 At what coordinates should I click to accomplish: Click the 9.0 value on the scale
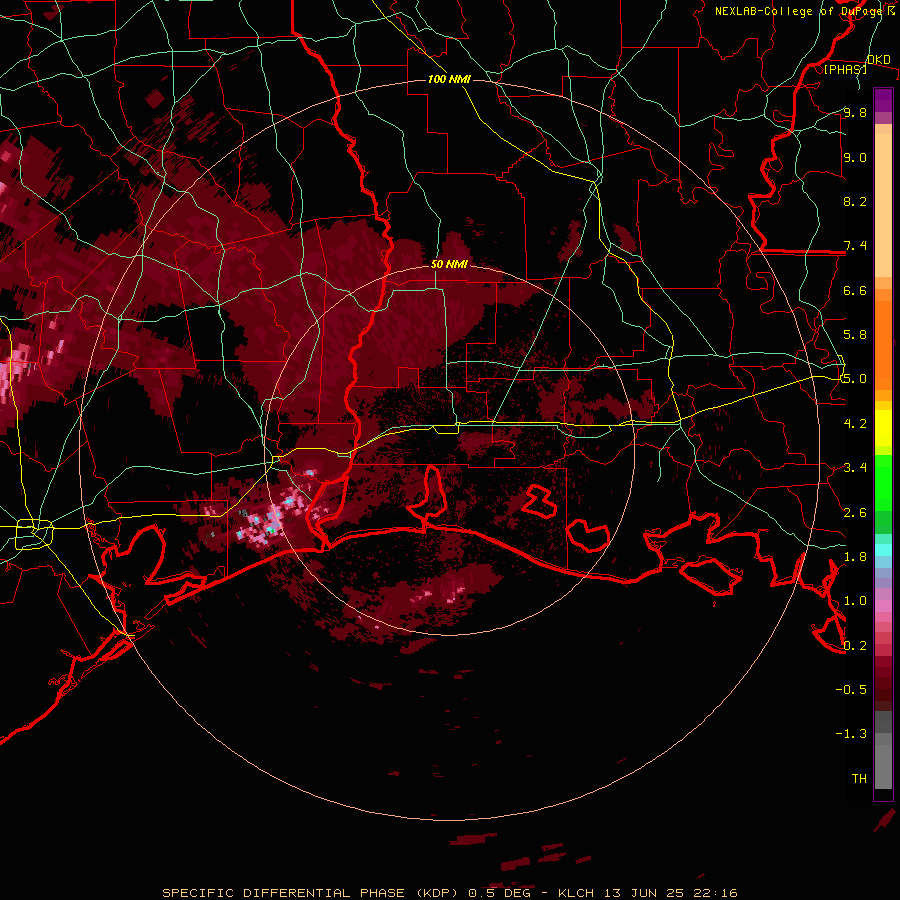point(855,157)
